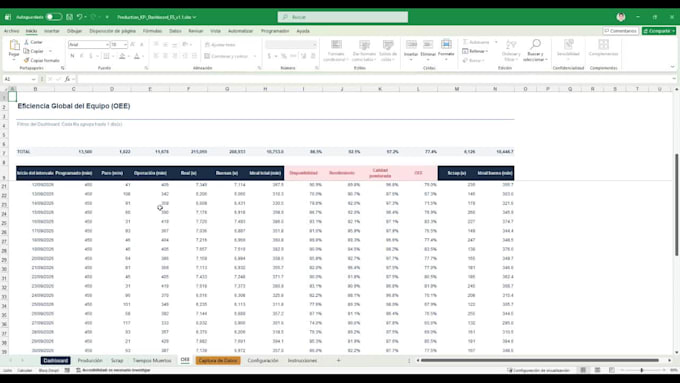
Task: Open the Captura de Datos sheet tab
Action: [218, 360]
